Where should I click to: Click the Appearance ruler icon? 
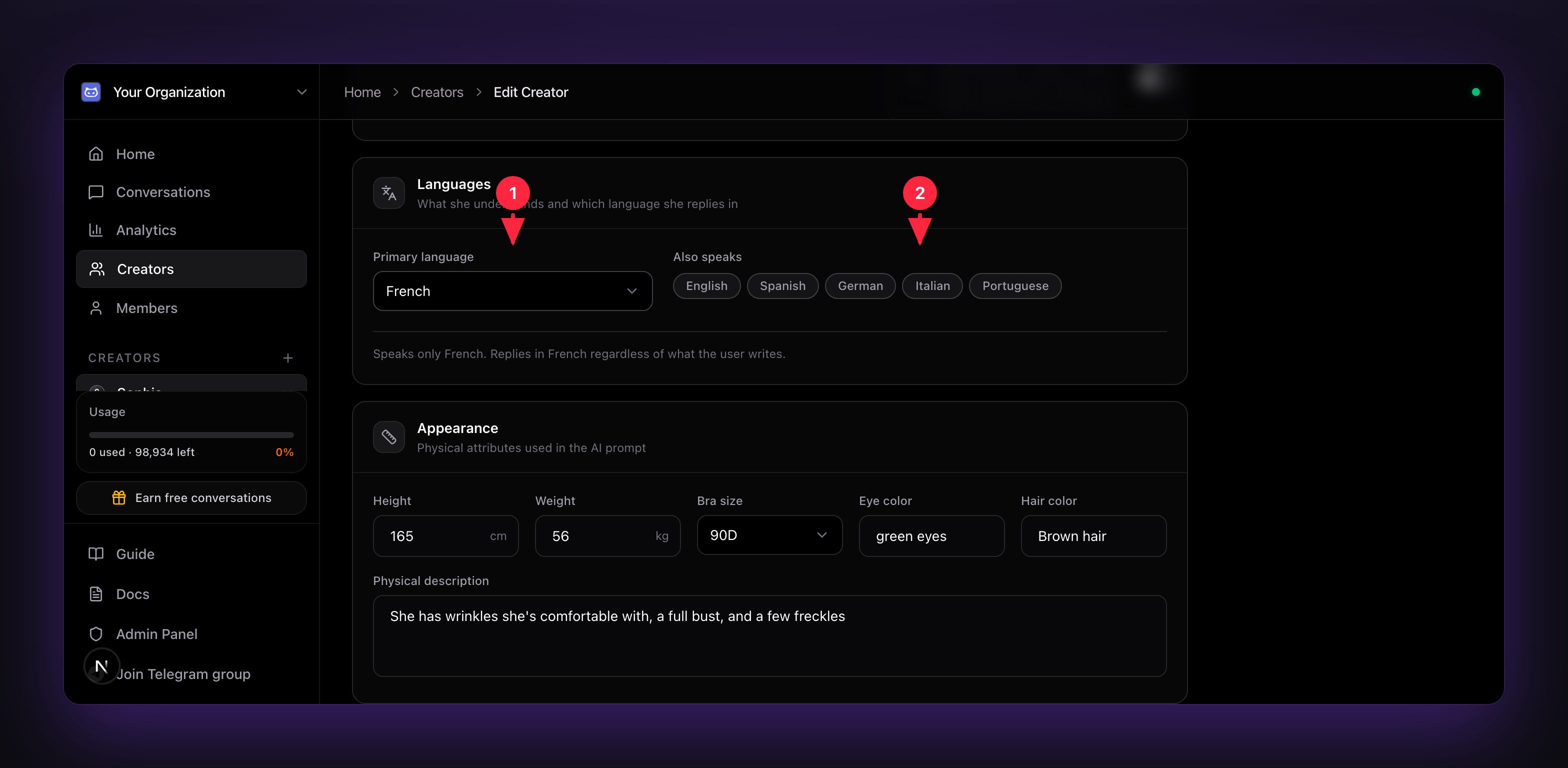389,437
